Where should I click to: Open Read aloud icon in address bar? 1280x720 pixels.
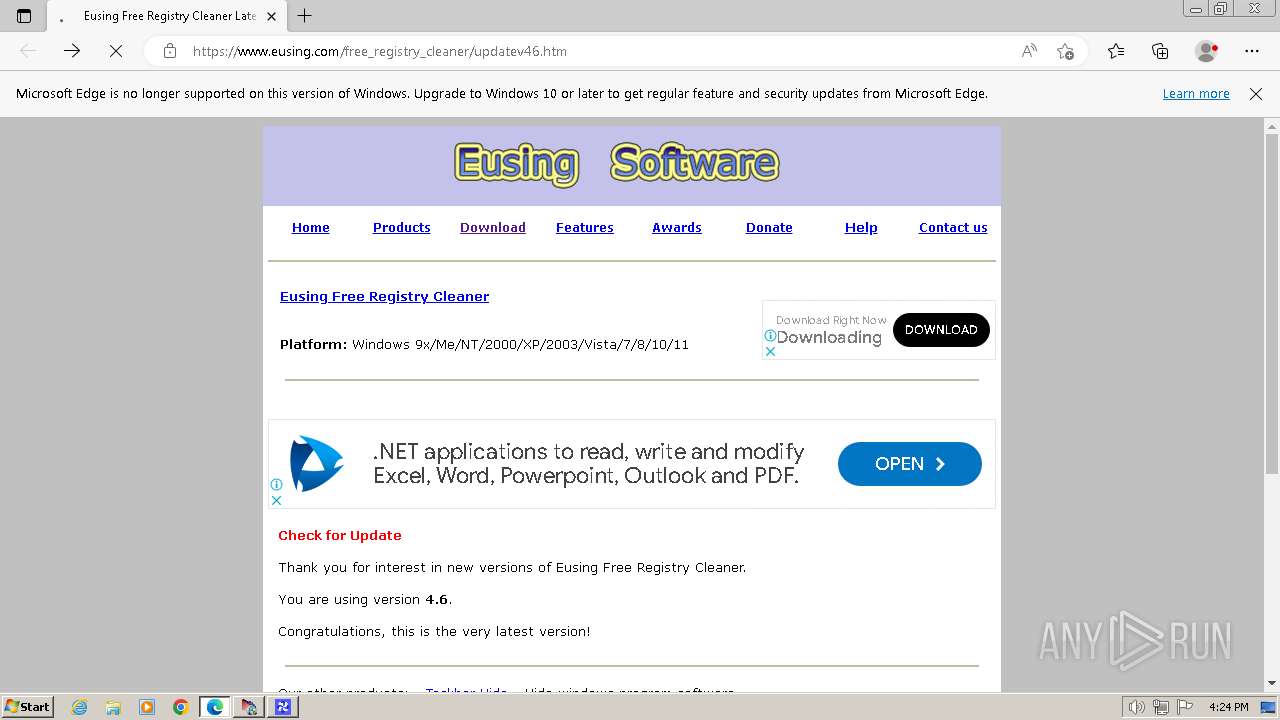[x=1029, y=51]
